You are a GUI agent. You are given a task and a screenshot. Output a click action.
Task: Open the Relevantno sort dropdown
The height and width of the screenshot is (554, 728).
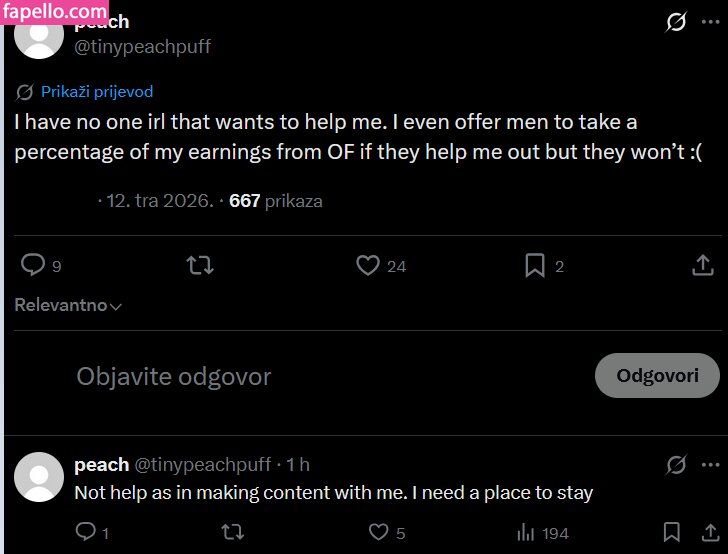(x=68, y=305)
